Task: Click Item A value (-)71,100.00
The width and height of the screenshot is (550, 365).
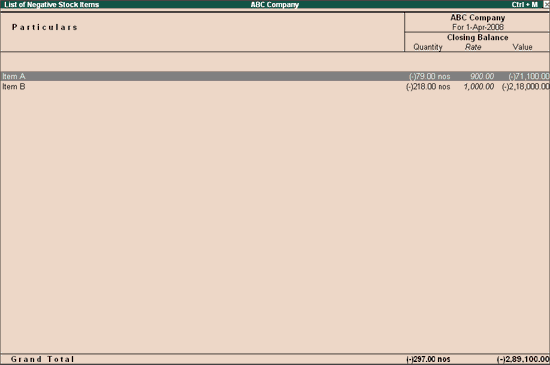Action: pyautogui.click(x=529, y=76)
